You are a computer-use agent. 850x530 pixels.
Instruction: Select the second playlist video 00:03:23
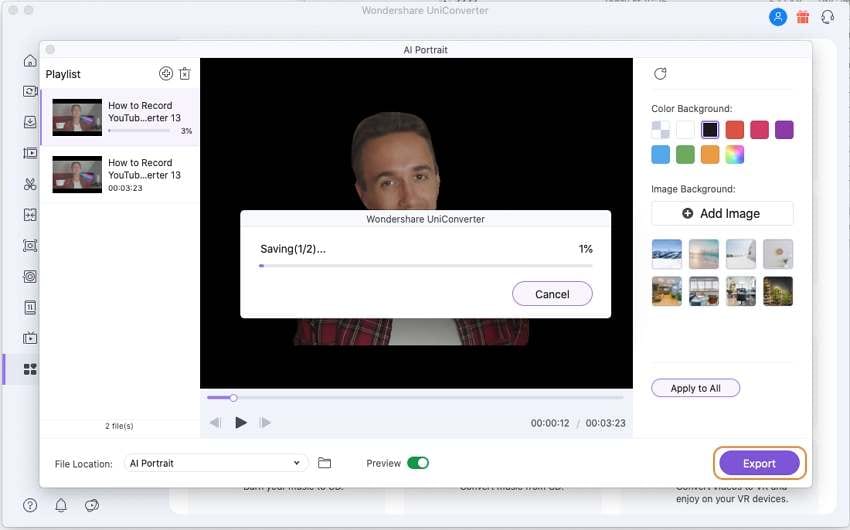coord(120,174)
